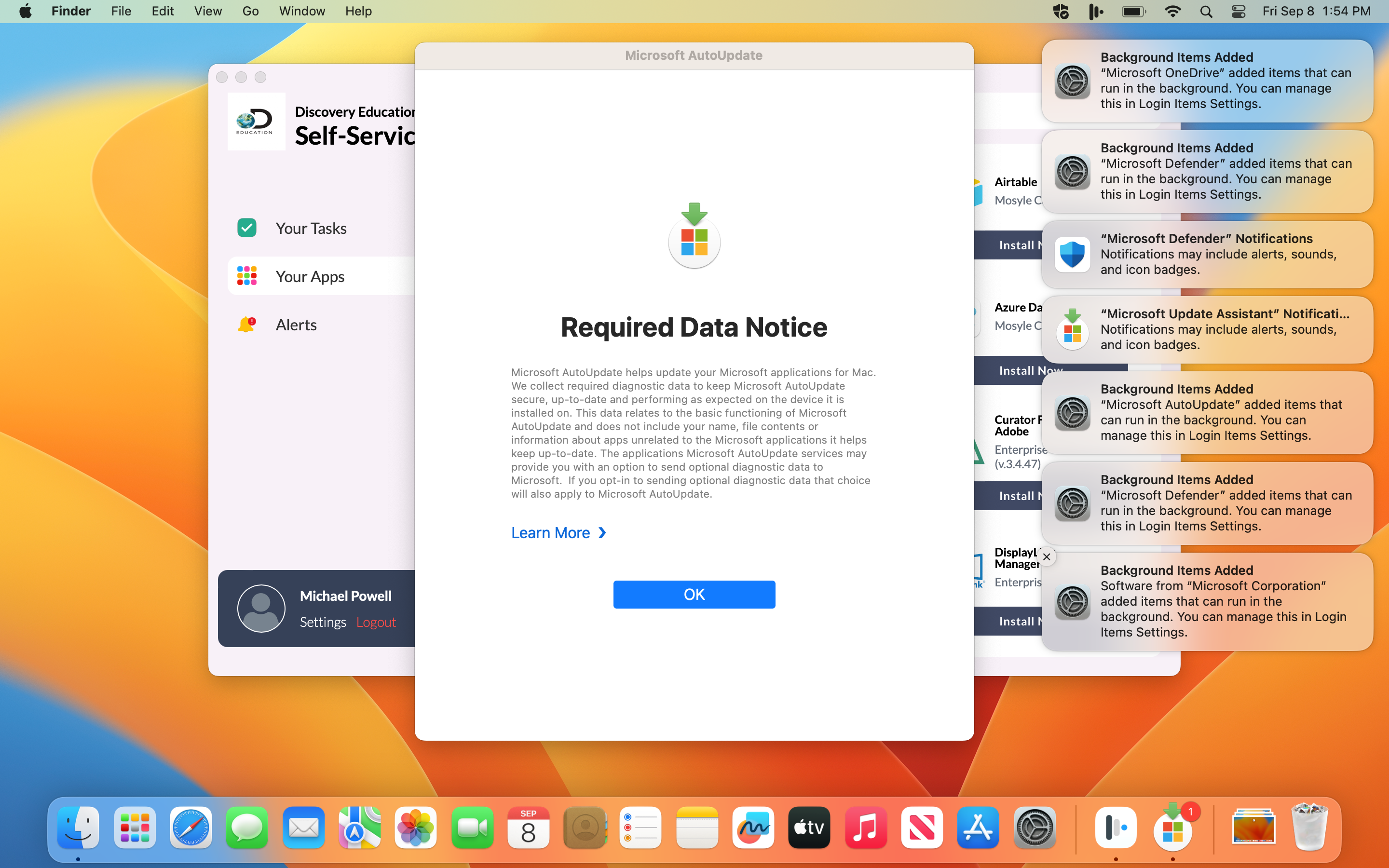The width and height of the screenshot is (1389, 868).
Task: Click the Your Tasks checkmark icon
Action: coord(247,228)
